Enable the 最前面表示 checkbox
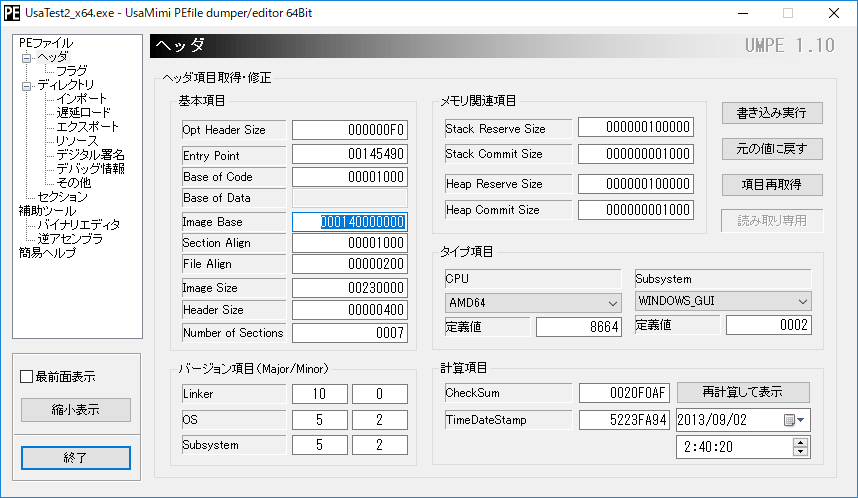The height and width of the screenshot is (498, 858). point(27,377)
